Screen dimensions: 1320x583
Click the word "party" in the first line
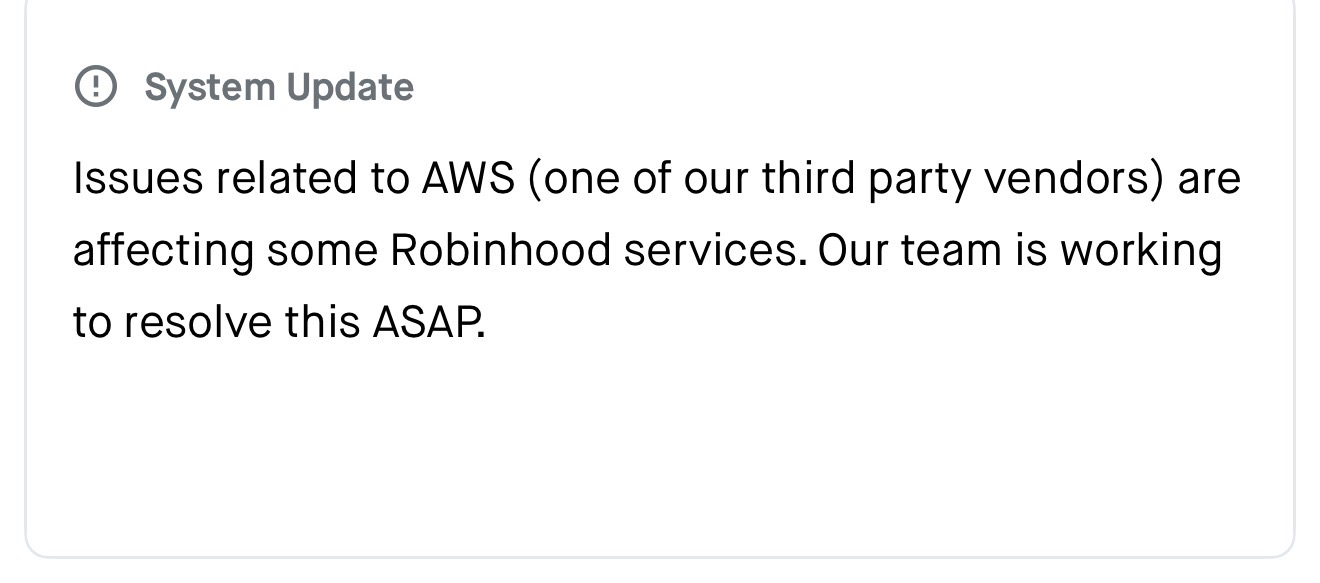(x=919, y=179)
